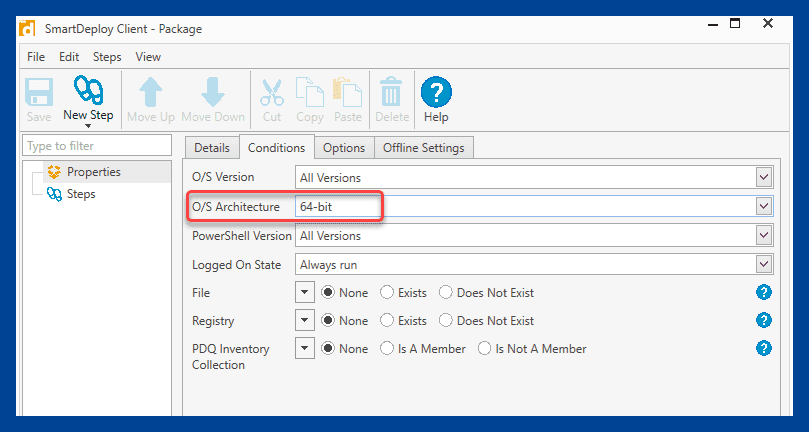Viewport: 809px width, 432px height.
Task: Select the Cut scissors icon
Action: tap(272, 92)
